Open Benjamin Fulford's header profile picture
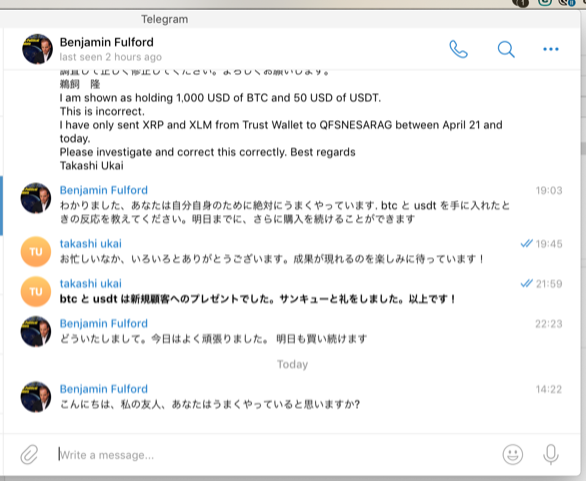 click(x=37, y=49)
